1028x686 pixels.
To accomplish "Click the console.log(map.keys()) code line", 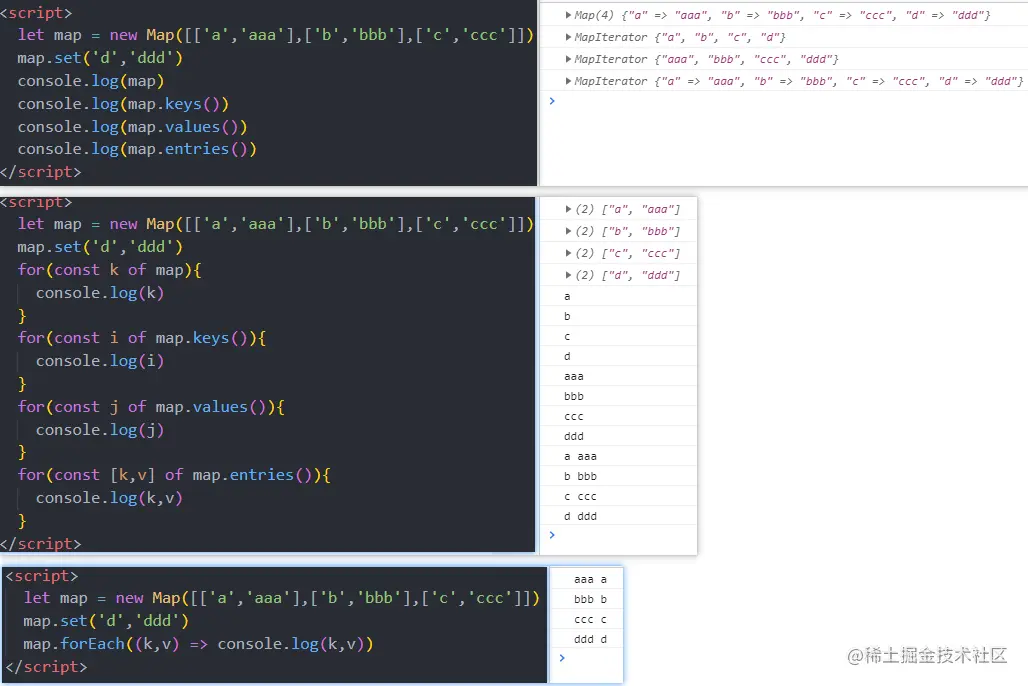I will (x=123, y=104).
